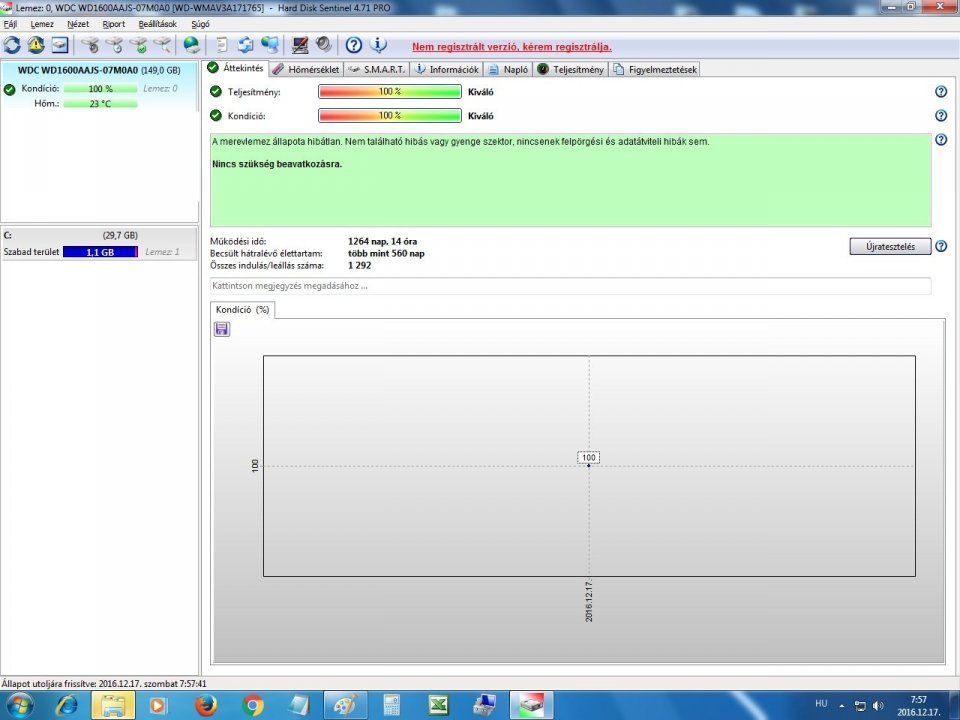Save the Kondíció graph with floppy icon
This screenshot has width=960, height=720.
point(222,329)
